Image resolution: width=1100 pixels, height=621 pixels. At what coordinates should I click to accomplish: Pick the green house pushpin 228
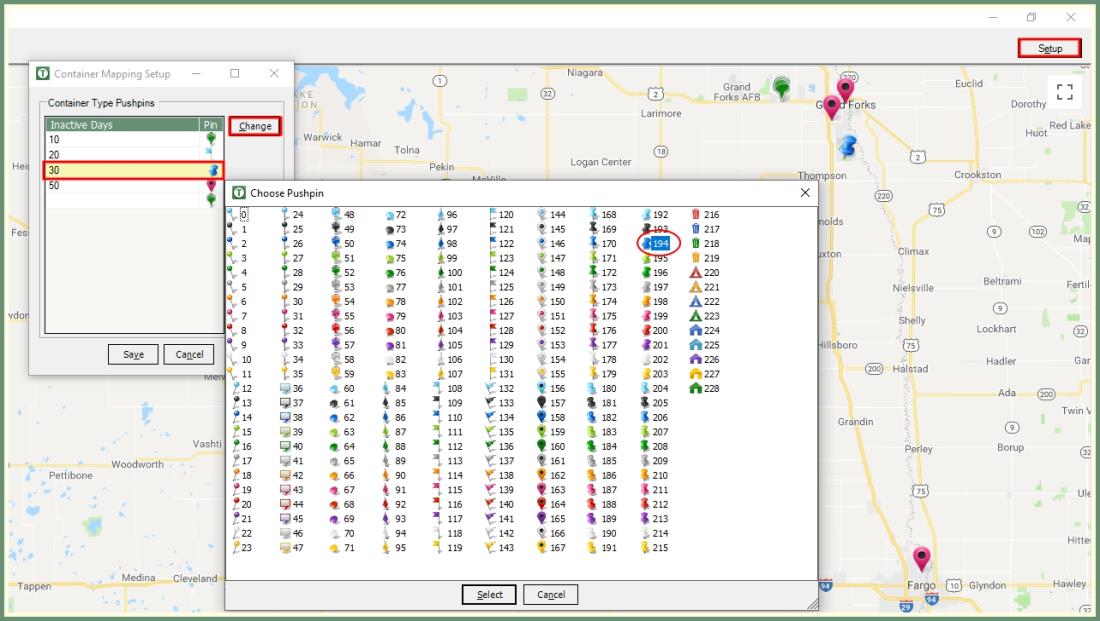pos(705,388)
